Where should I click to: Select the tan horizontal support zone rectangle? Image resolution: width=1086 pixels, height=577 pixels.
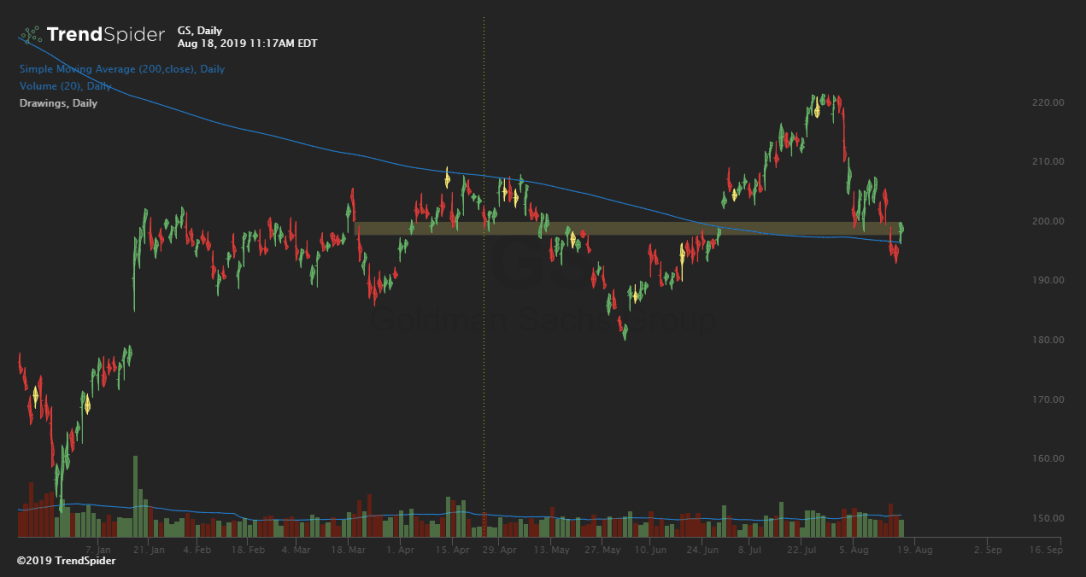coord(628,229)
